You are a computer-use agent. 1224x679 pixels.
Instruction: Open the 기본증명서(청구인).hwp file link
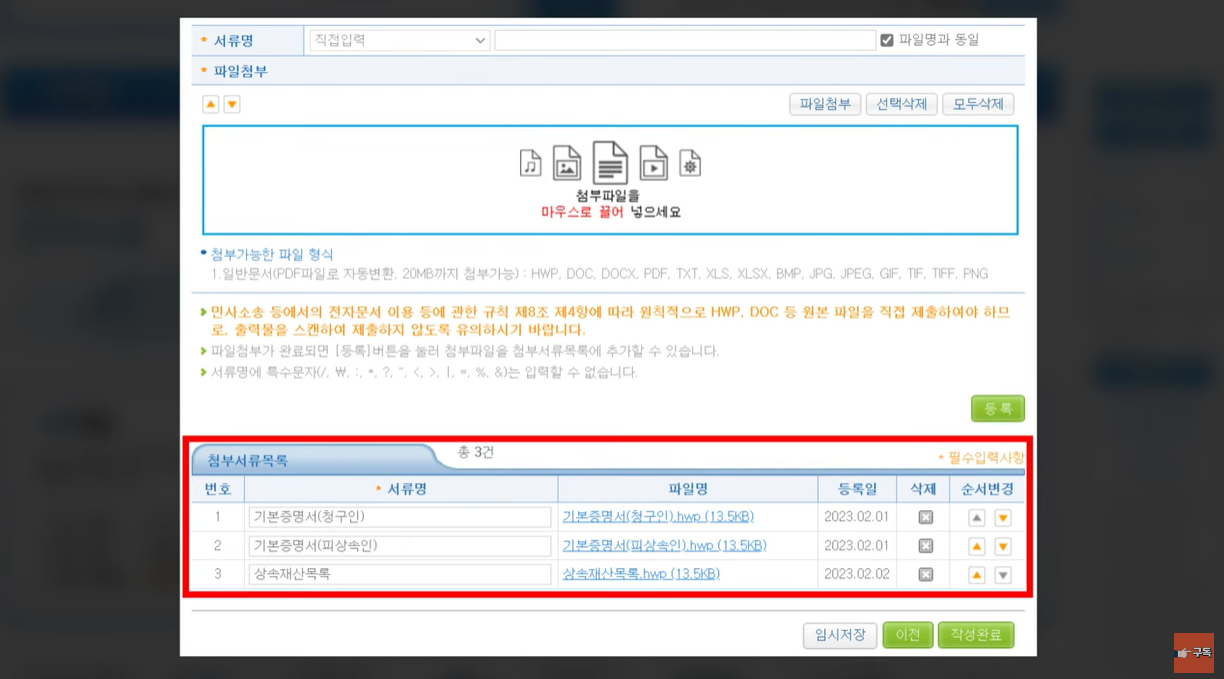(658, 517)
